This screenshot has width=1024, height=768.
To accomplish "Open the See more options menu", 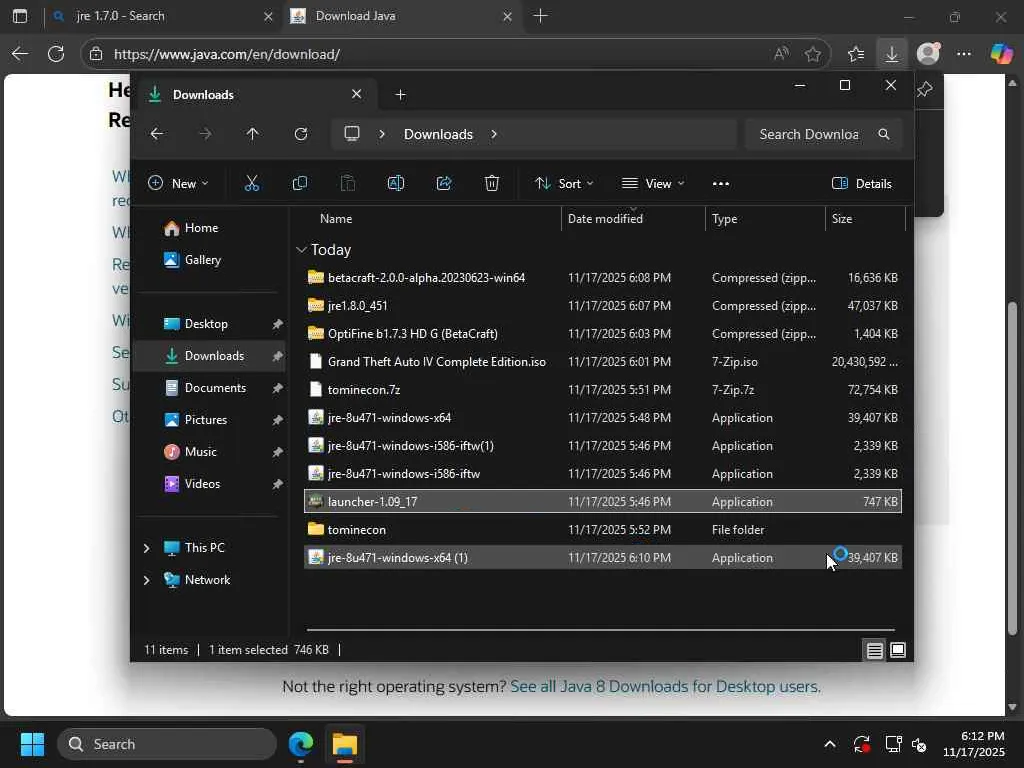I will pyautogui.click(x=720, y=183).
